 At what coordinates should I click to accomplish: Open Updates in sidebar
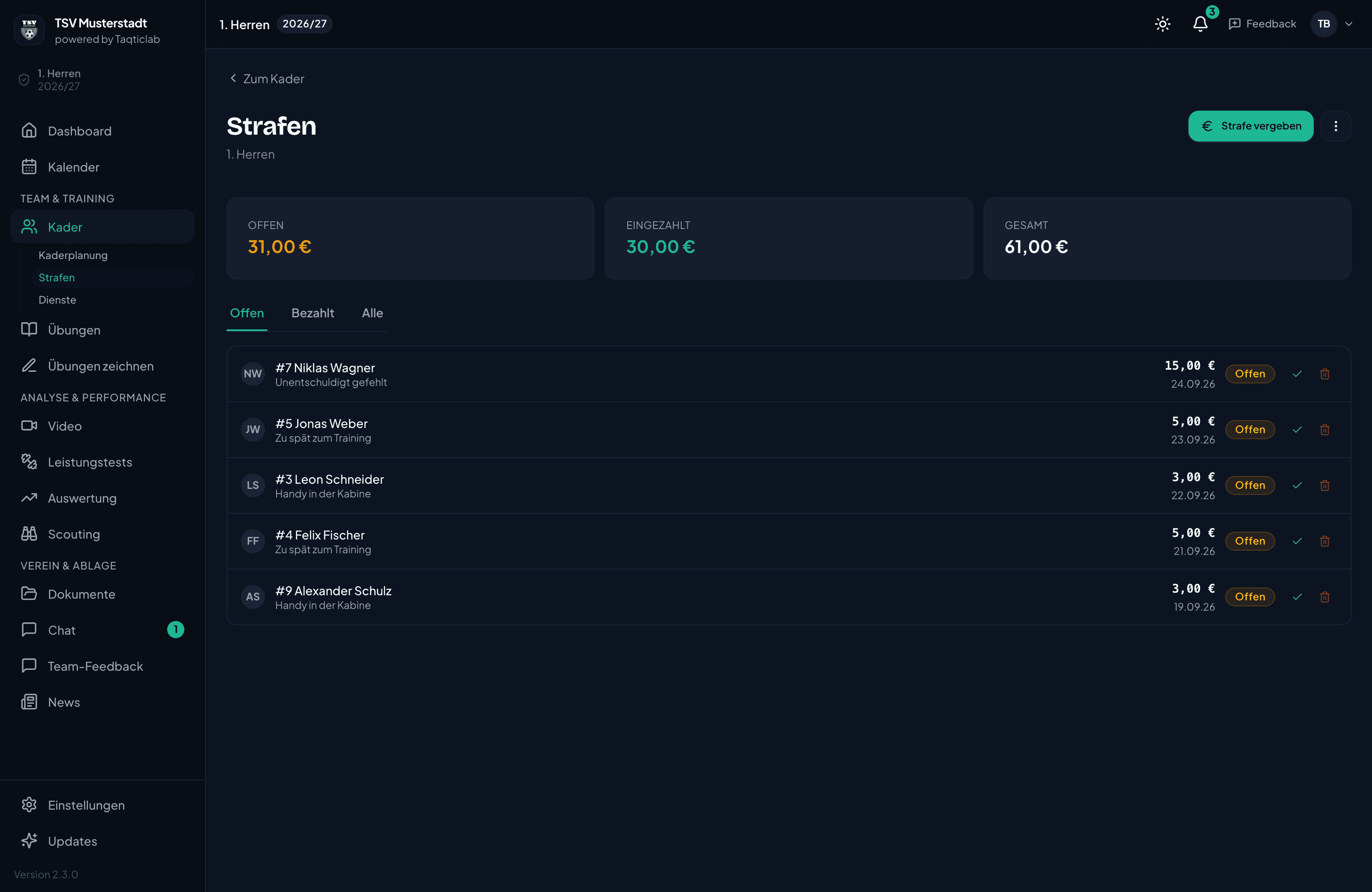[x=102, y=841]
